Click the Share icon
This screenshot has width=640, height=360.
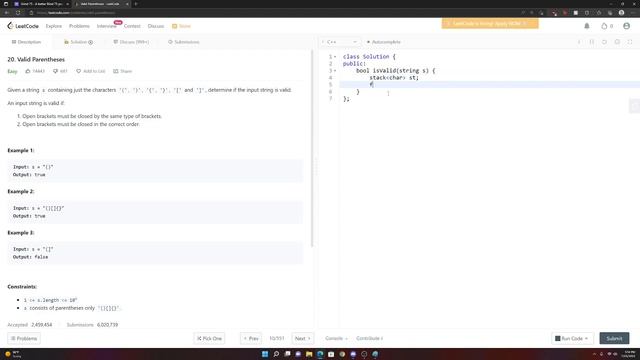pyautogui.click(x=116, y=71)
